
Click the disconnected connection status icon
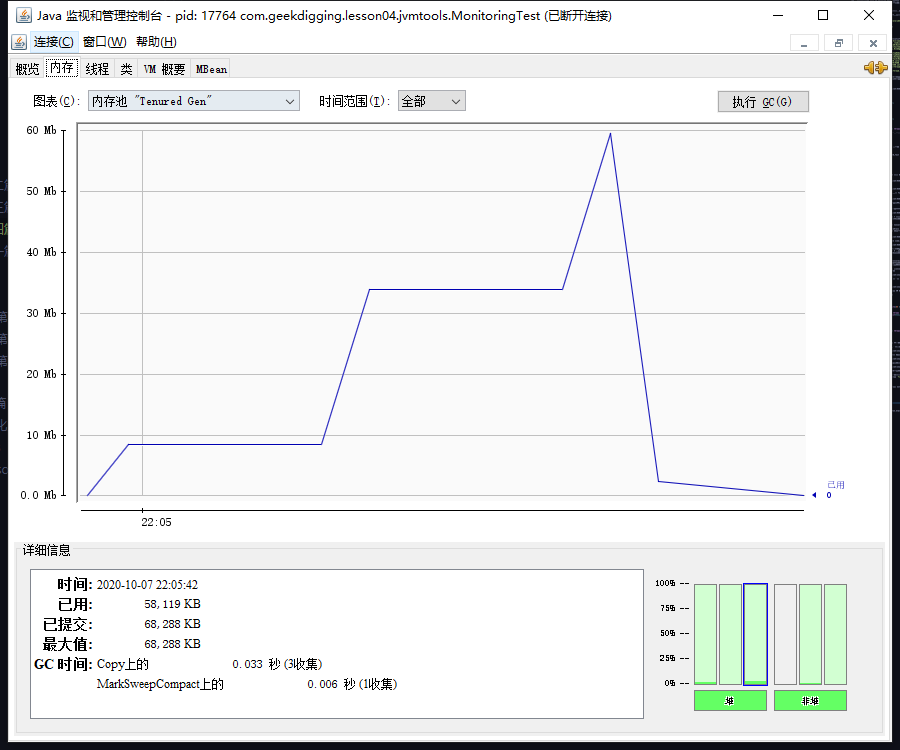(875, 68)
